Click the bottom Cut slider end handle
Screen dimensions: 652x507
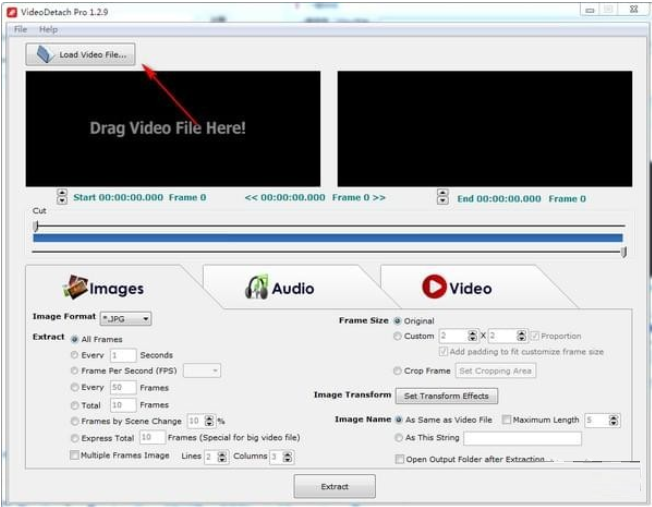(624, 252)
